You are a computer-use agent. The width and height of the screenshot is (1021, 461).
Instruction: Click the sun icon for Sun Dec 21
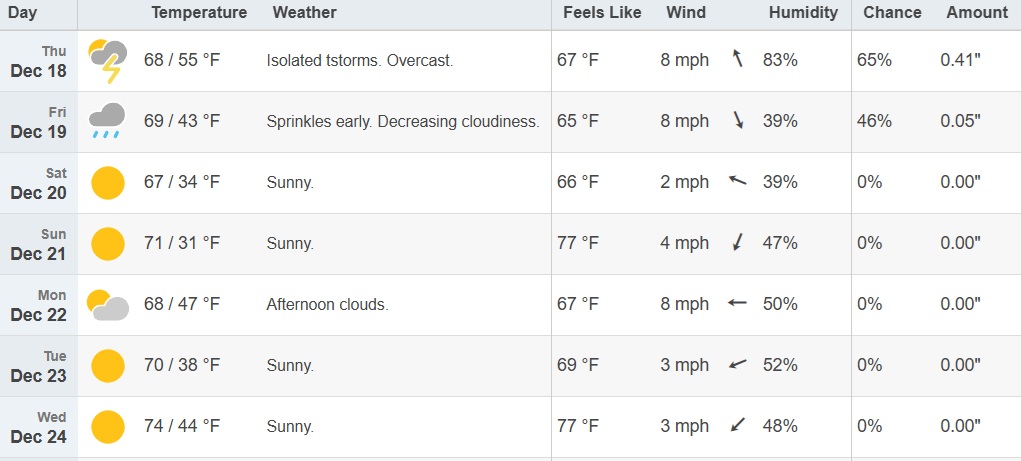coord(108,244)
